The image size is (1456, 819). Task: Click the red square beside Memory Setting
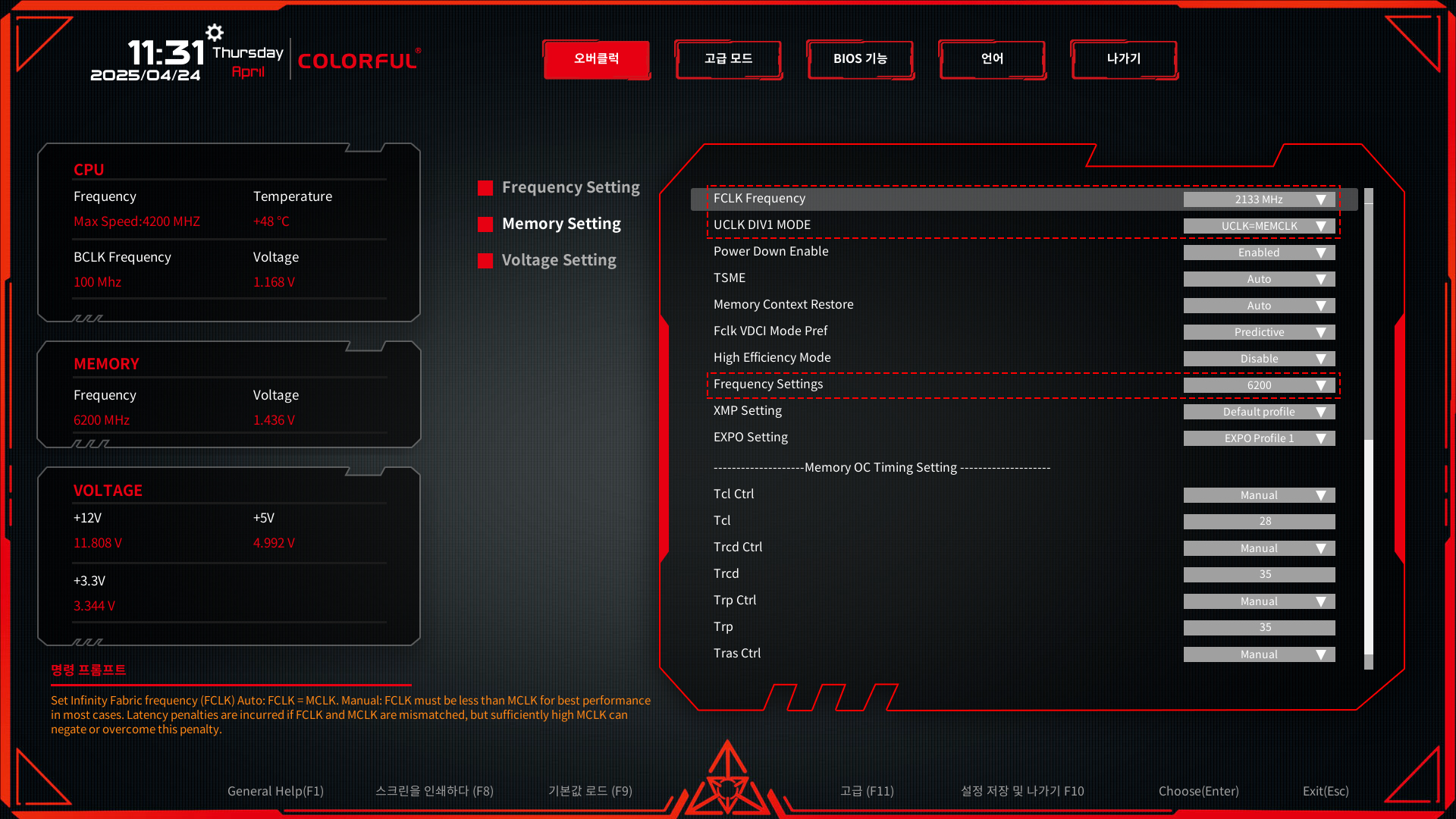(485, 224)
